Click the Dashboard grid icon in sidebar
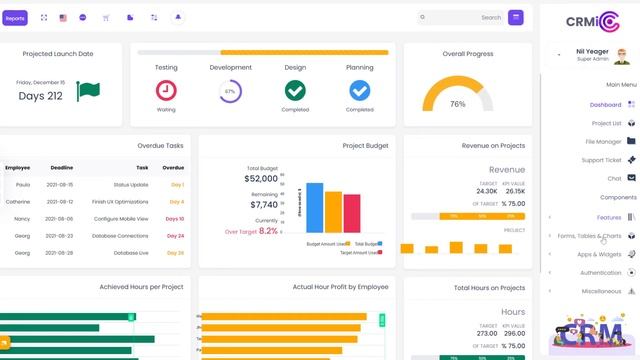This screenshot has height=360, width=640. 631,104
